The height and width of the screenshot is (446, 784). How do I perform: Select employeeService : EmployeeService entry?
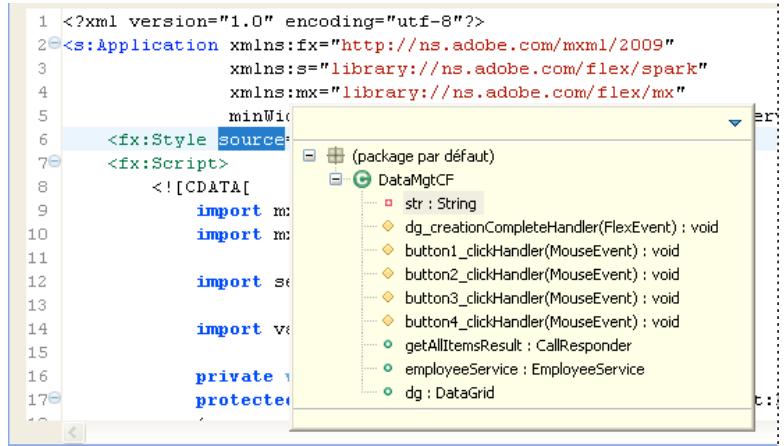pyautogui.click(x=524, y=370)
